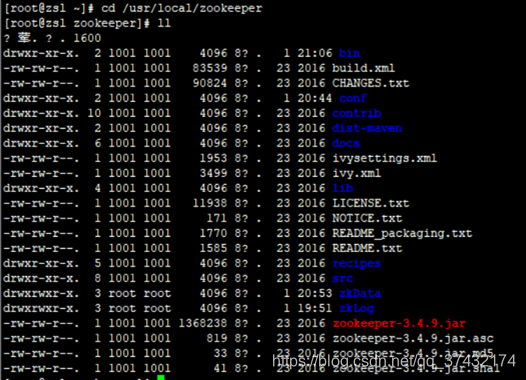Click the blue 'src' directory name

343,278
